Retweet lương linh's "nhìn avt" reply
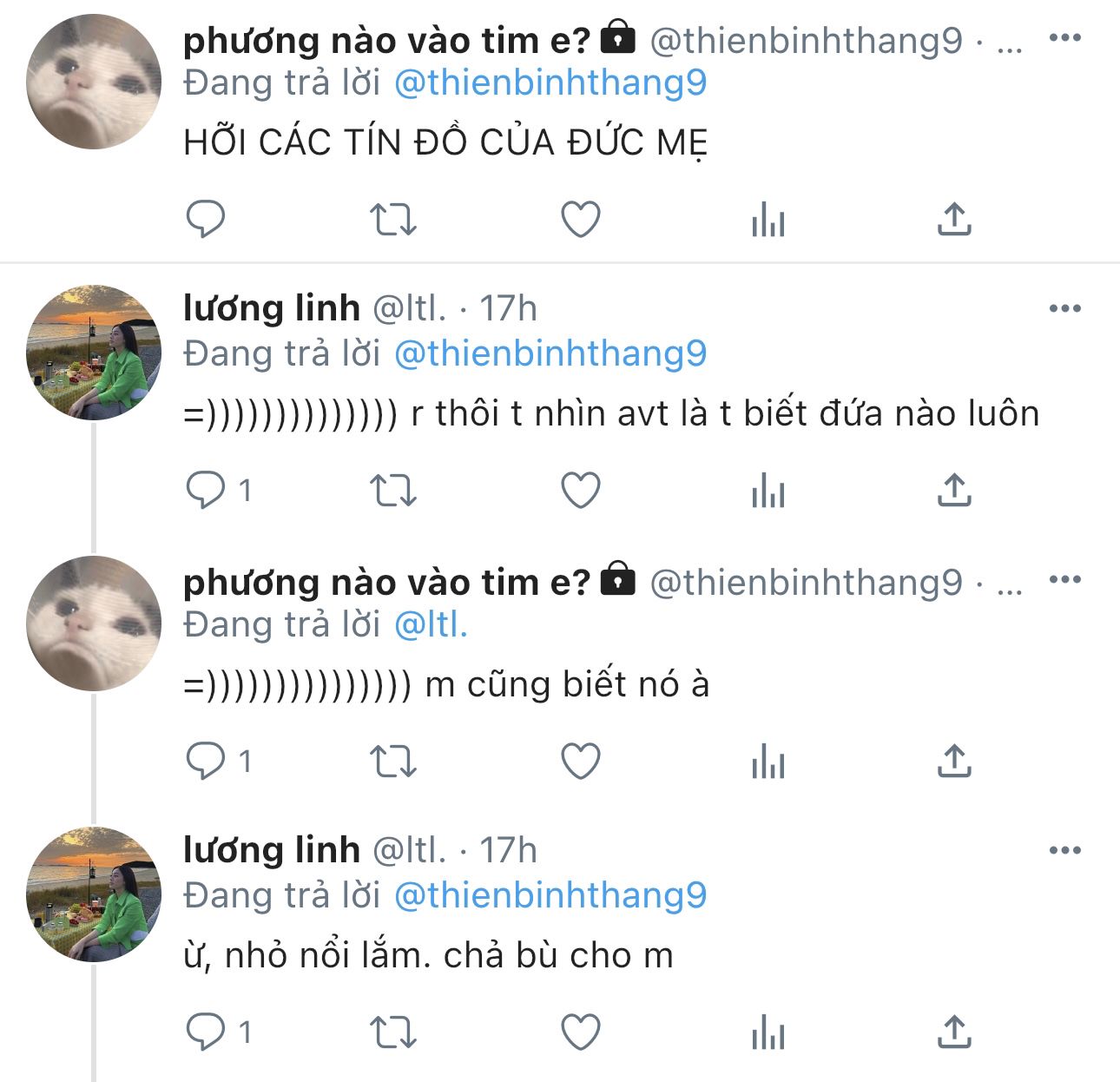This screenshot has width=1120, height=1082. pos(393,491)
